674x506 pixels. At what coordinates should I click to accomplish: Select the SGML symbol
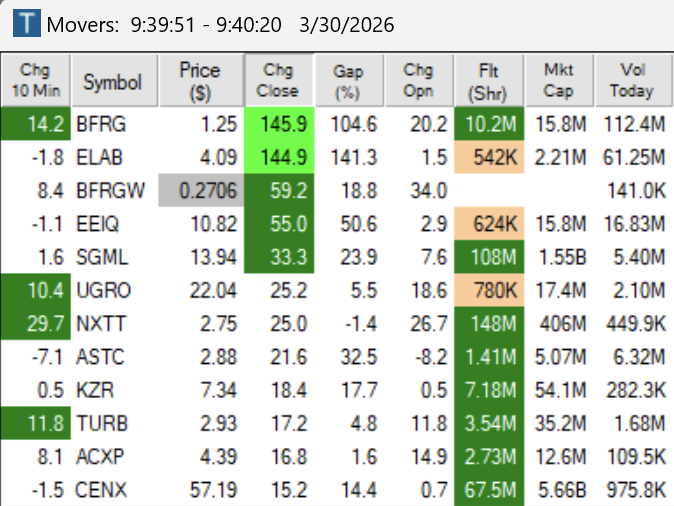(x=102, y=257)
